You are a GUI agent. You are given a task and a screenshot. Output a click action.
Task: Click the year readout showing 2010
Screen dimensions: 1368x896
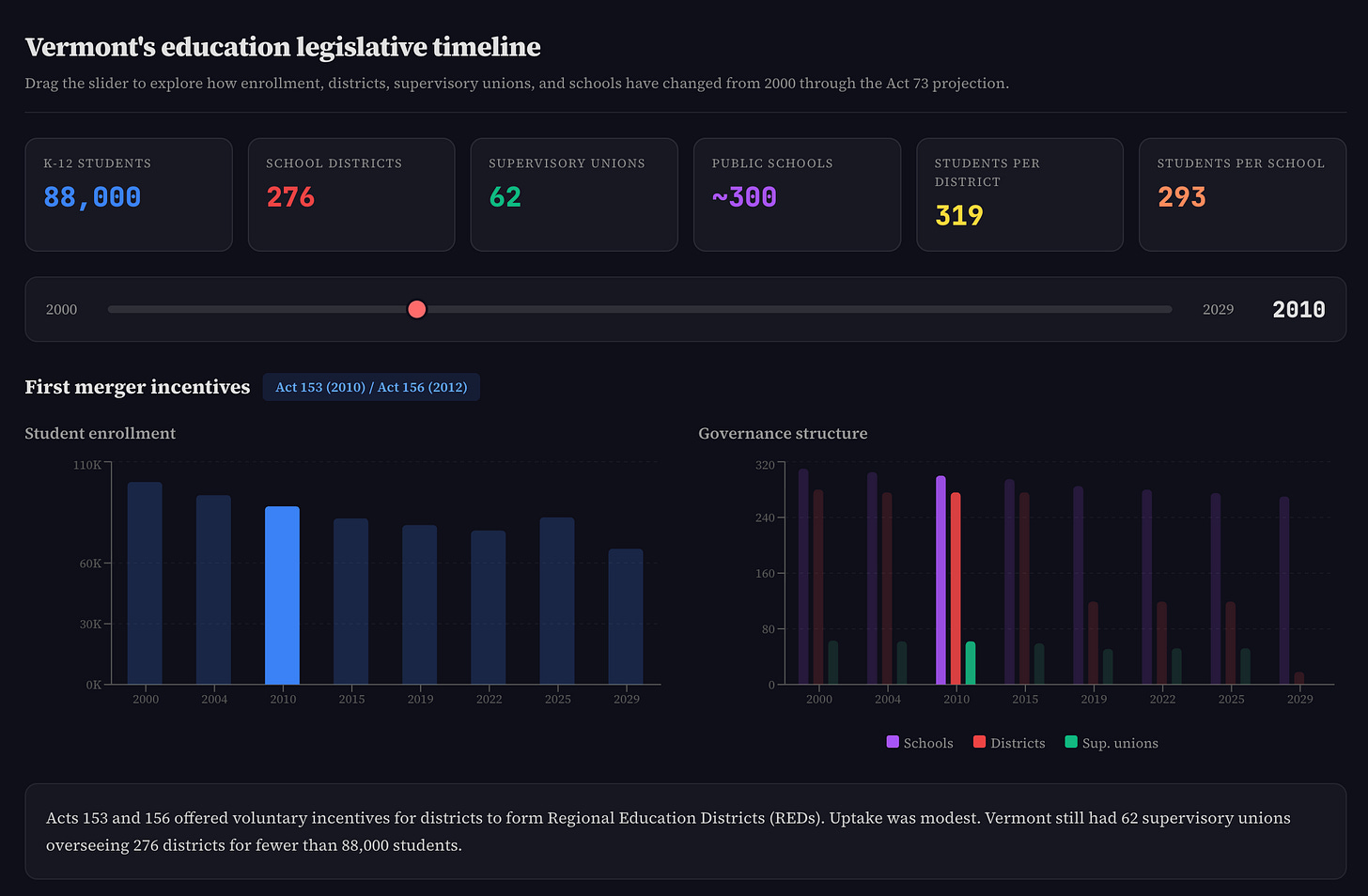click(1298, 309)
